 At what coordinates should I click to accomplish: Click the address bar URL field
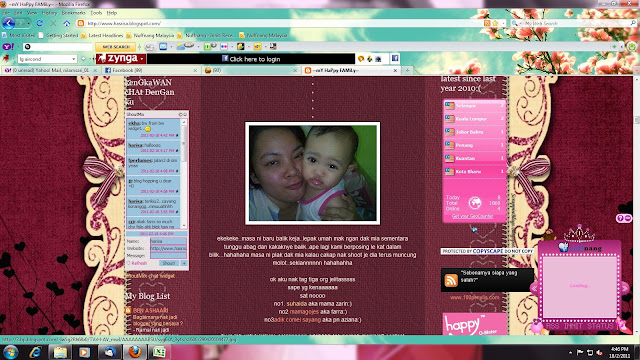pyautogui.click(x=282, y=23)
